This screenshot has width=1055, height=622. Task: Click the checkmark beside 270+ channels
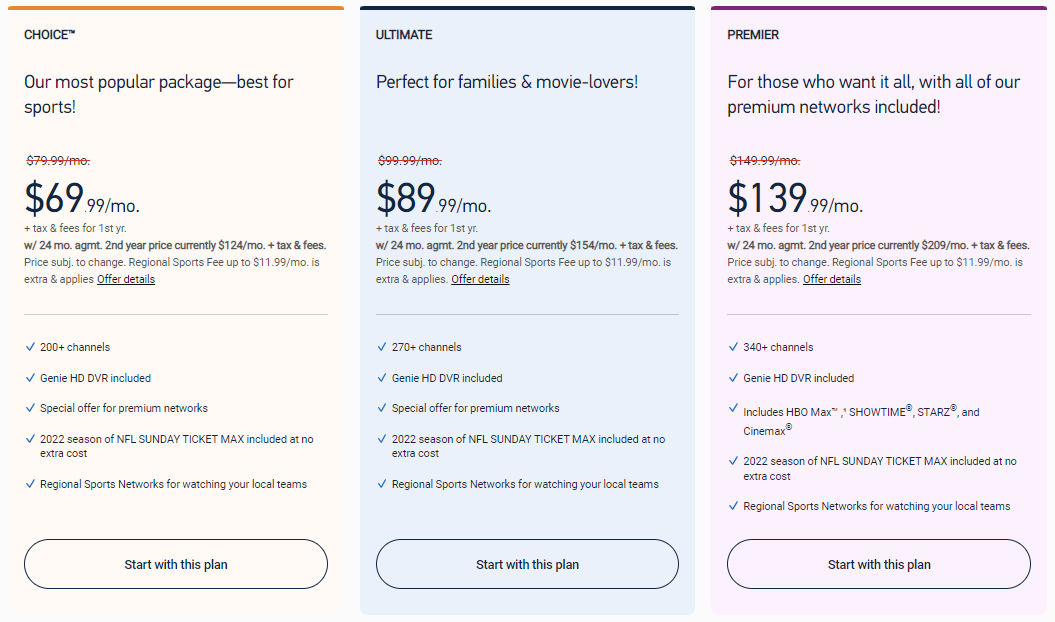click(x=382, y=347)
